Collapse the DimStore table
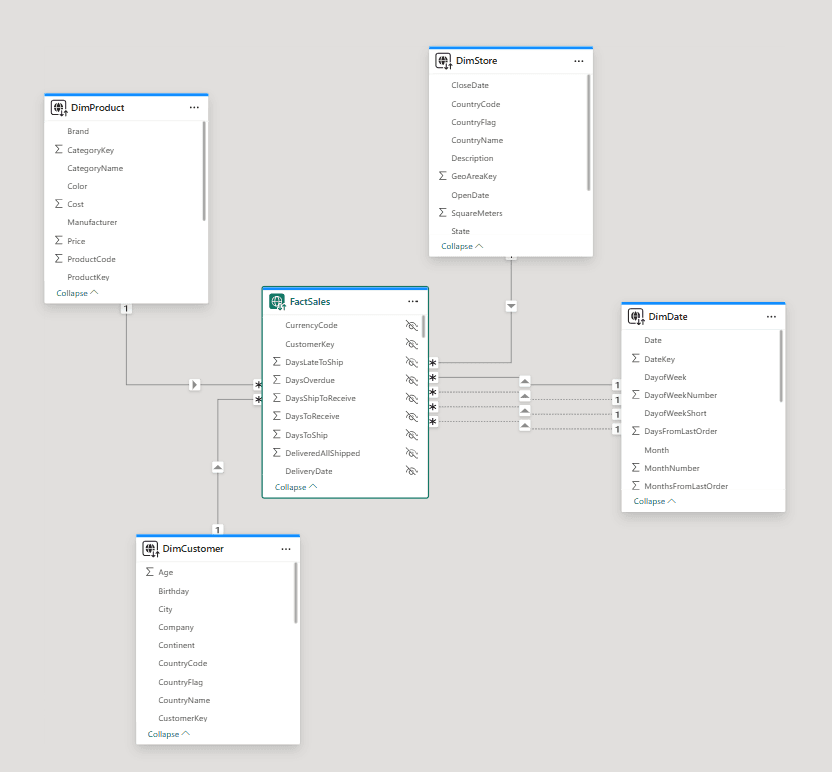Image resolution: width=832 pixels, height=772 pixels. 462,246
